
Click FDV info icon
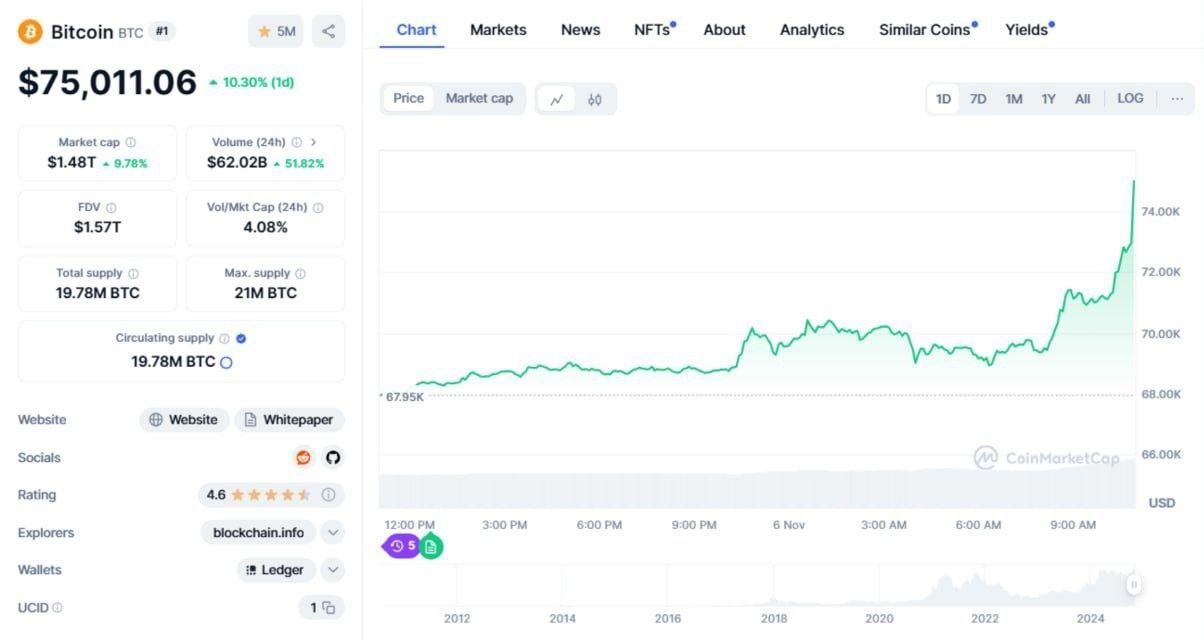111,208
